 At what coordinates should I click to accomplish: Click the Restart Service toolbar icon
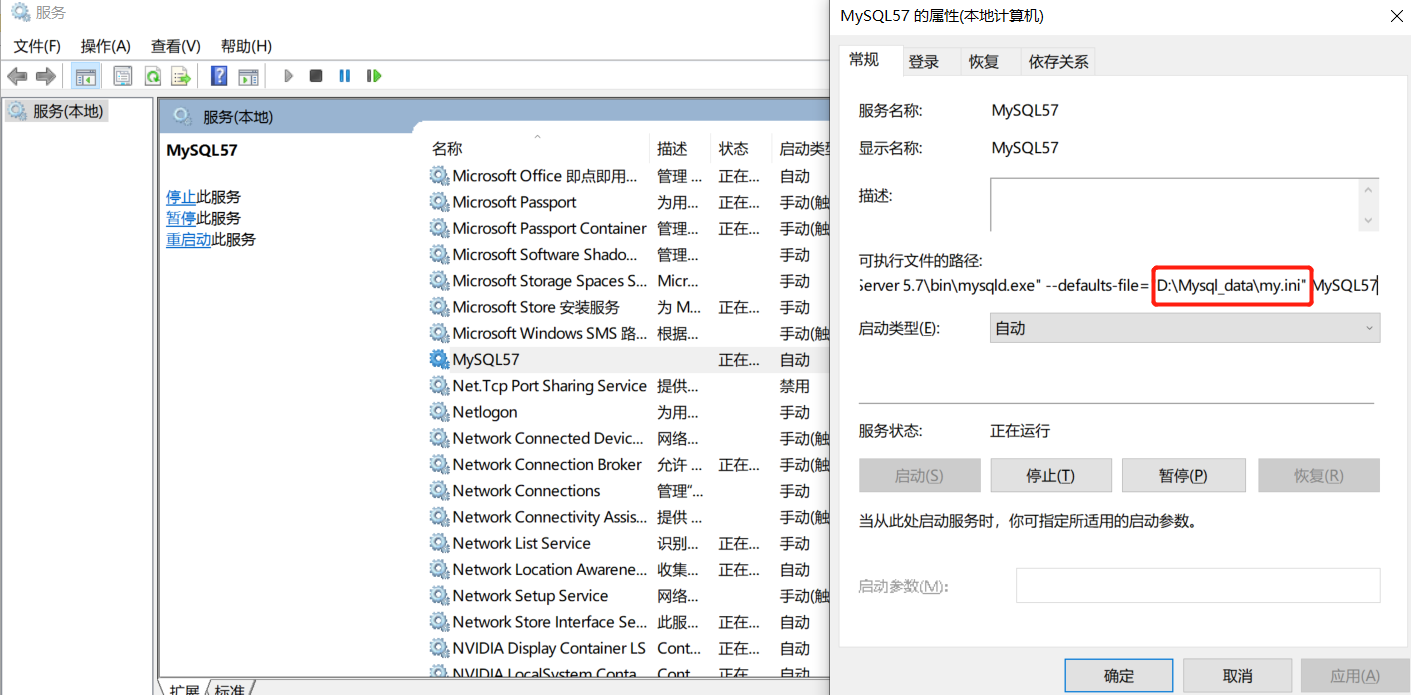[374, 76]
